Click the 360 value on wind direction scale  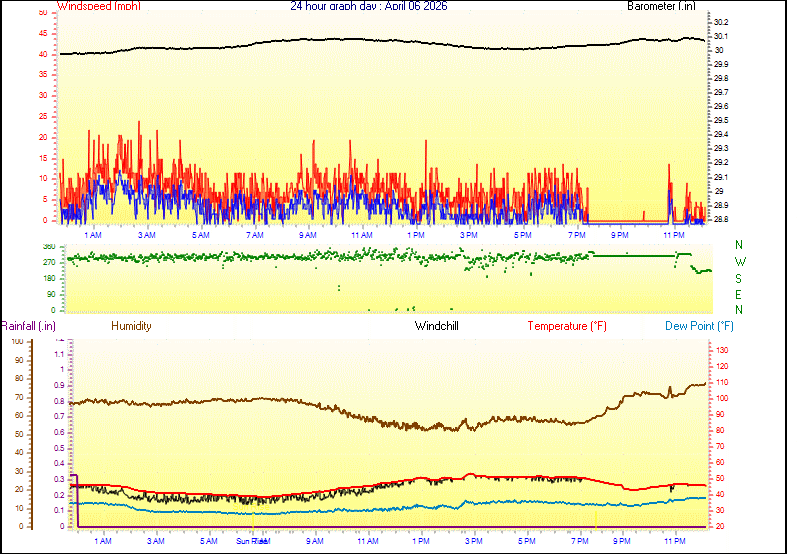coord(49,246)
